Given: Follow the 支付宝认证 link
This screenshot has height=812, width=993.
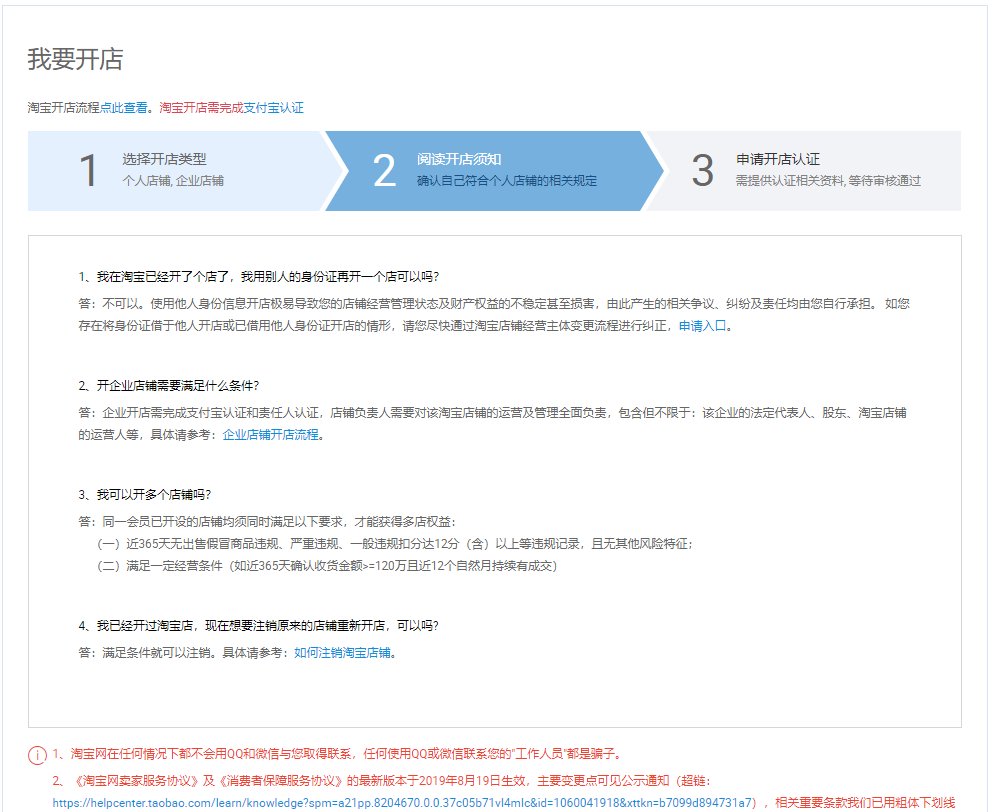Looking at the screenshot, I should tap(274, 107).
